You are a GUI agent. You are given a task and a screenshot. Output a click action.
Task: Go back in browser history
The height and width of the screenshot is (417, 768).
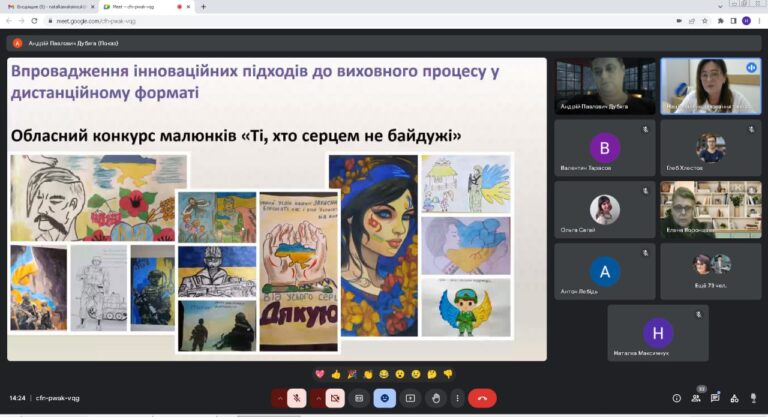(x=9, y=21)
